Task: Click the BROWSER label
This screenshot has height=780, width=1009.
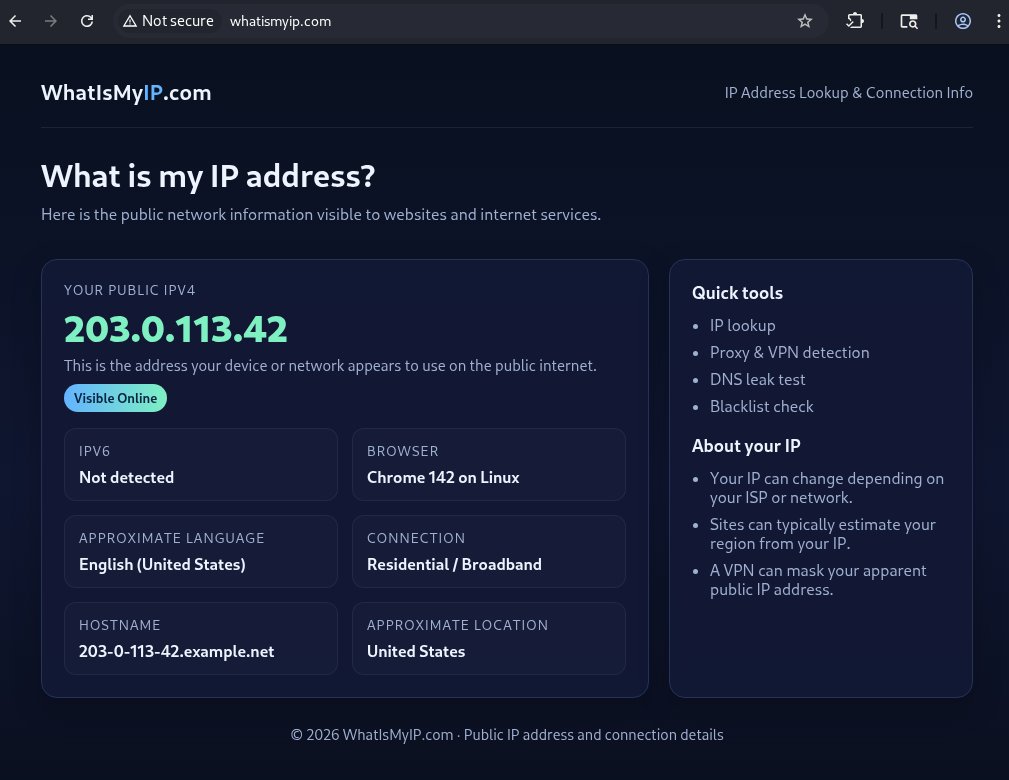Action: point(403,451)
